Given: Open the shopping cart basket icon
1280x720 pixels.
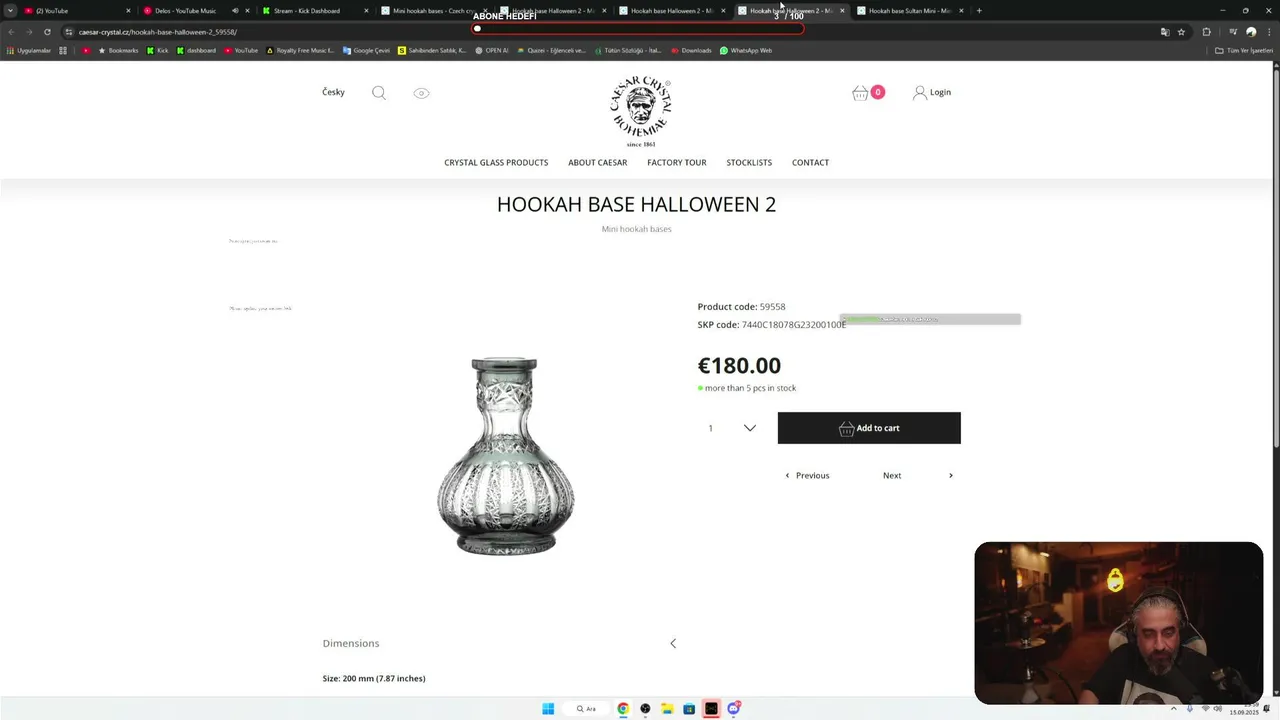Looking at the screenshot, I should coord(860,92).
